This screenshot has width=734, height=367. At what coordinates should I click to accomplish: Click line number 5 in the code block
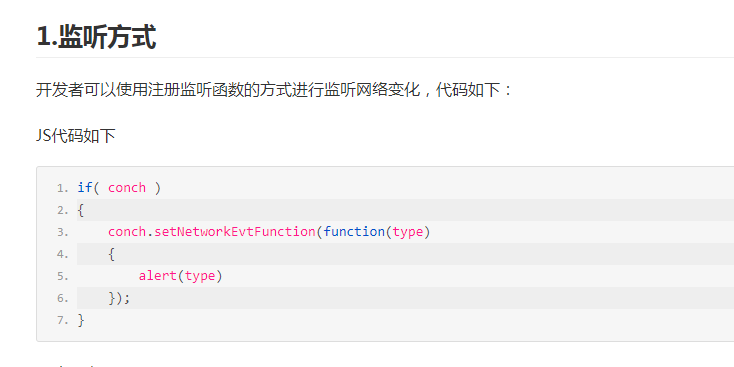coord(63,276)
